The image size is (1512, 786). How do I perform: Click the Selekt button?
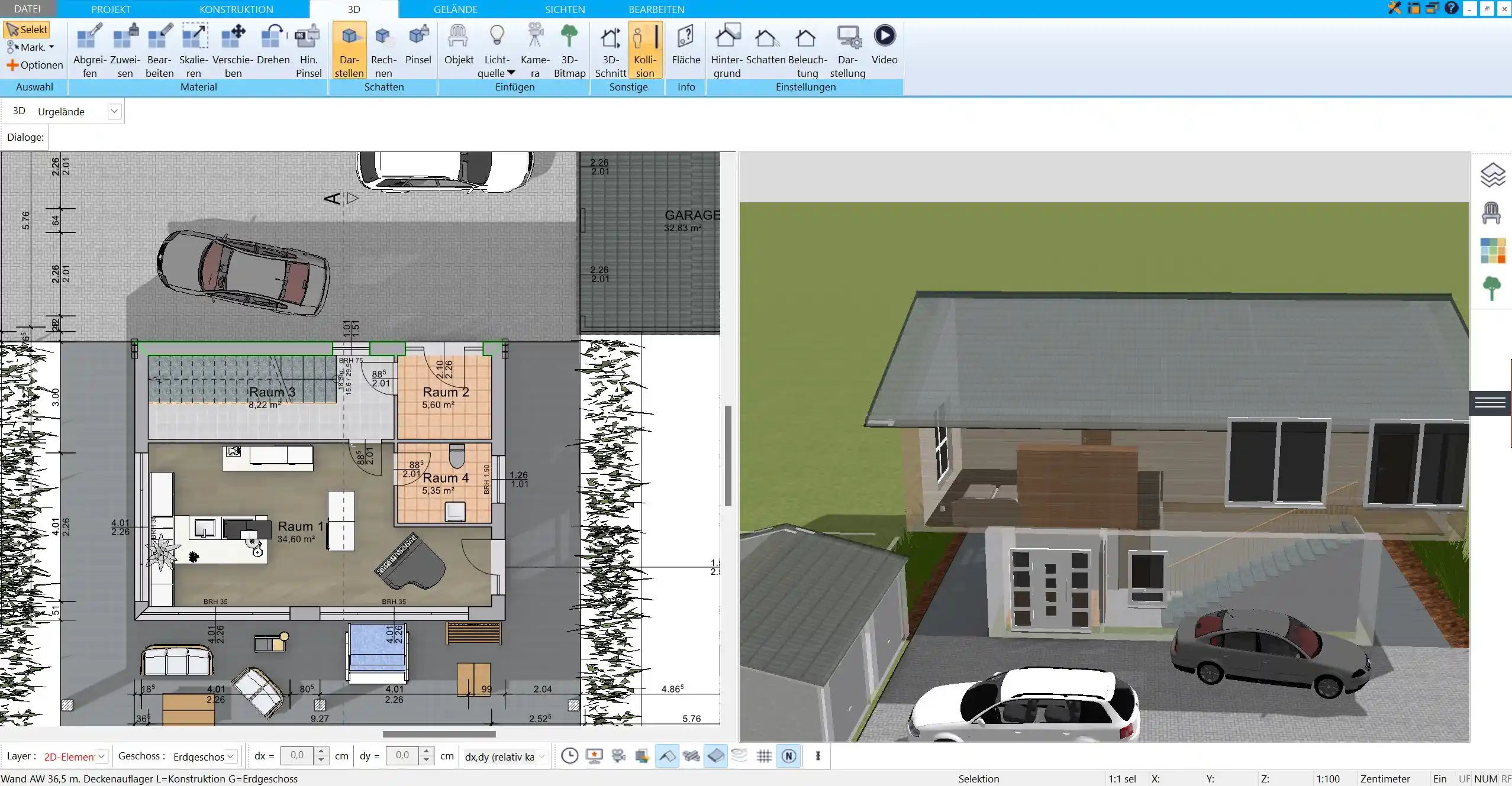coord(27,28)
